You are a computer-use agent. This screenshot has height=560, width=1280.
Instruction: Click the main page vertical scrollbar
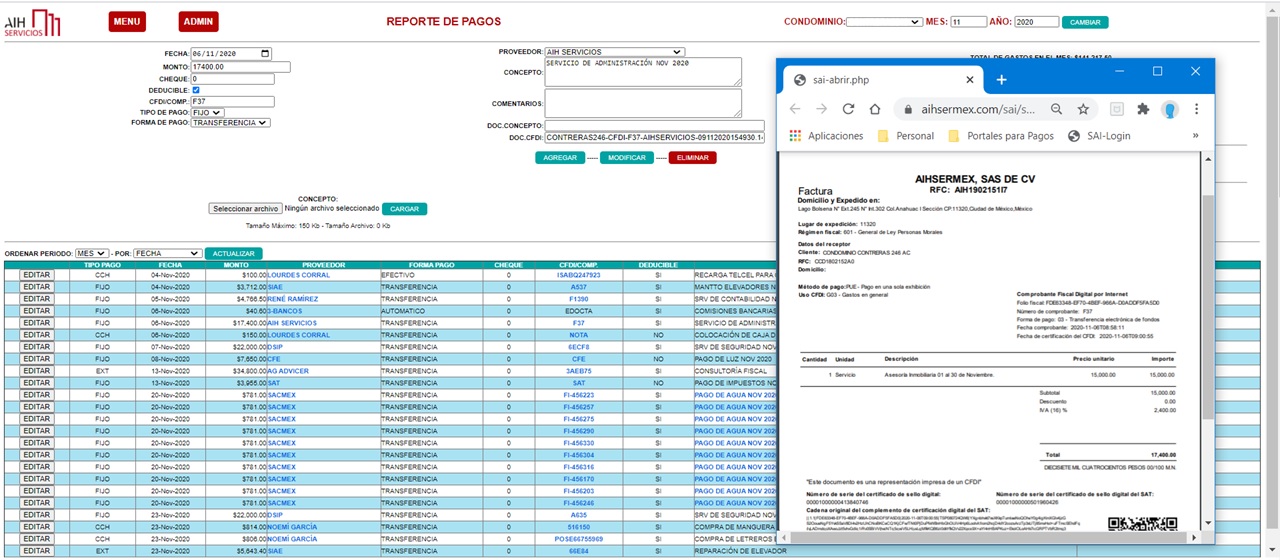[x=1273, y=280]
